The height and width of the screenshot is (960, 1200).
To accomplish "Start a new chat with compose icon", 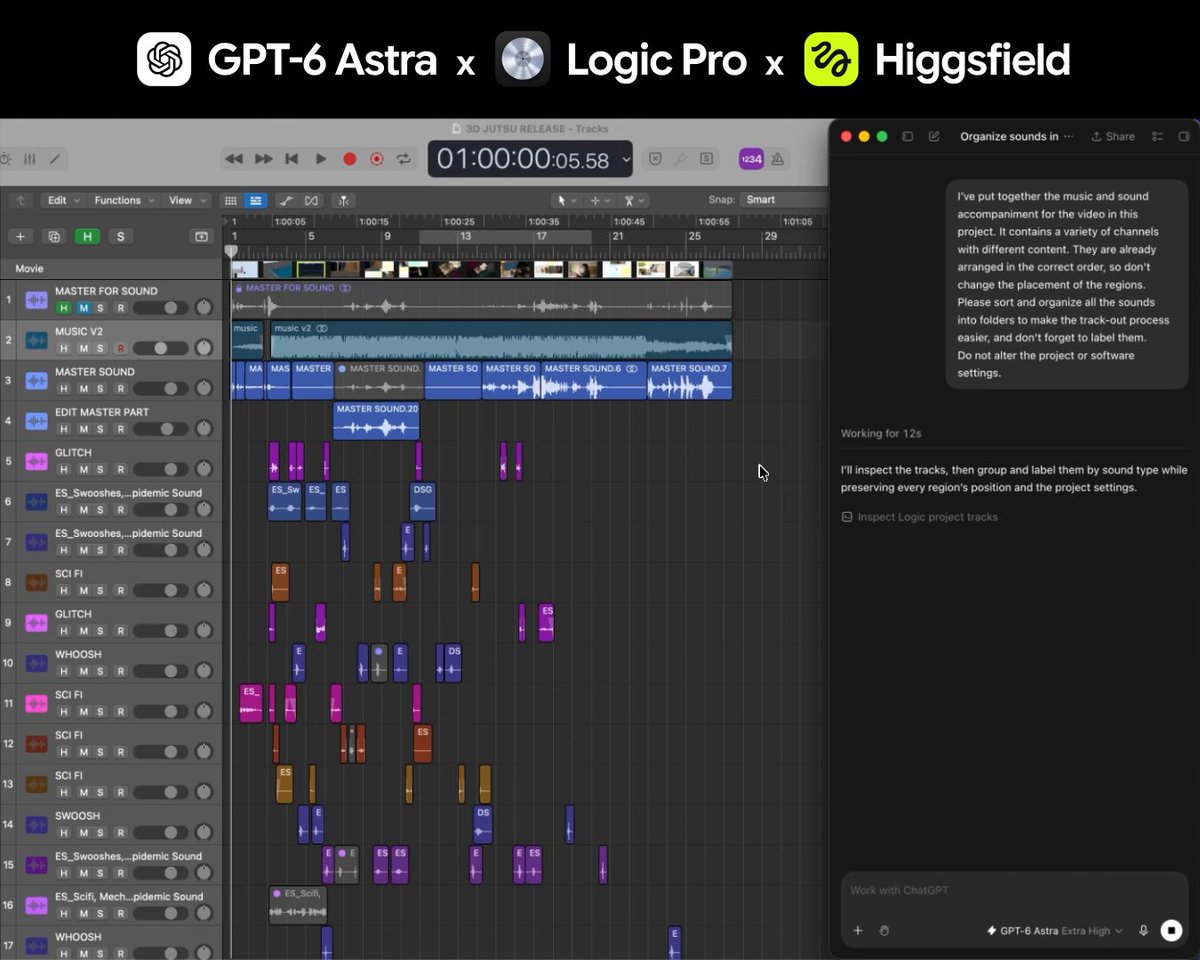I will pyautogui.click(x=934, y=137).
